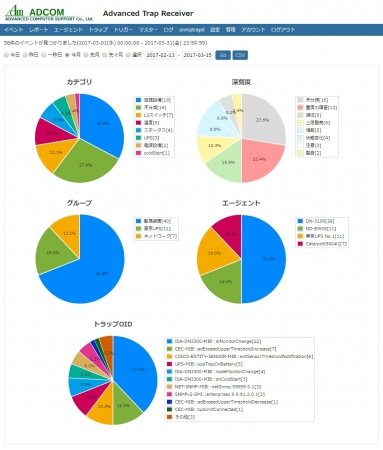Image resolution: width=383 pixels, height=450 pixels.
Task: Open the 設定 menu
Action: click(215, 30)
